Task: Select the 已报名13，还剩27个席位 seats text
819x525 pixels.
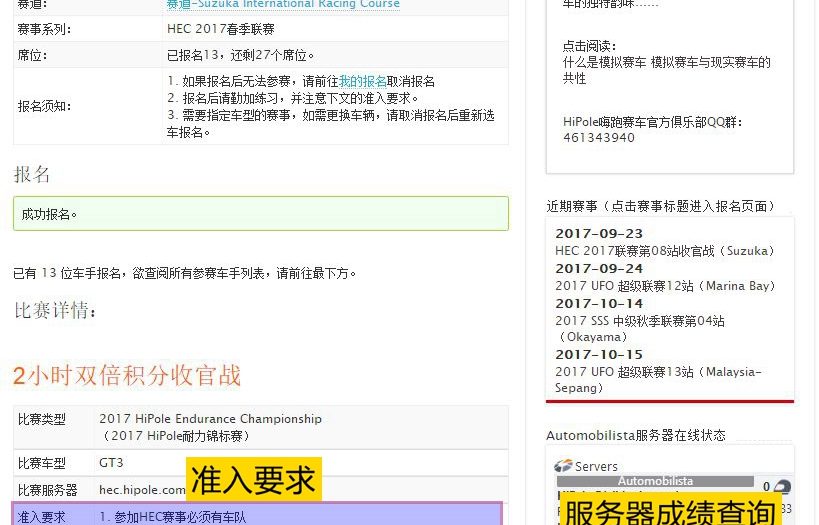Action: (x=241, y=55)
